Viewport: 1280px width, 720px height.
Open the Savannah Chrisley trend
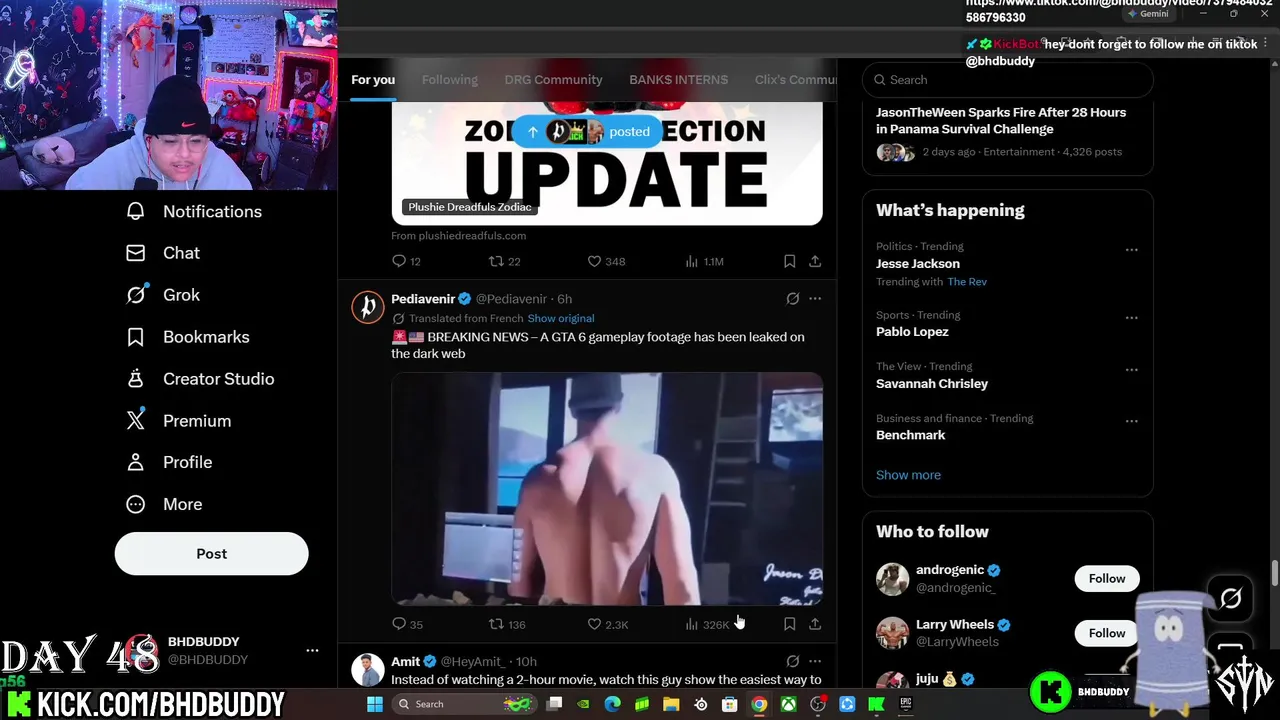click(x=932, y=383)
